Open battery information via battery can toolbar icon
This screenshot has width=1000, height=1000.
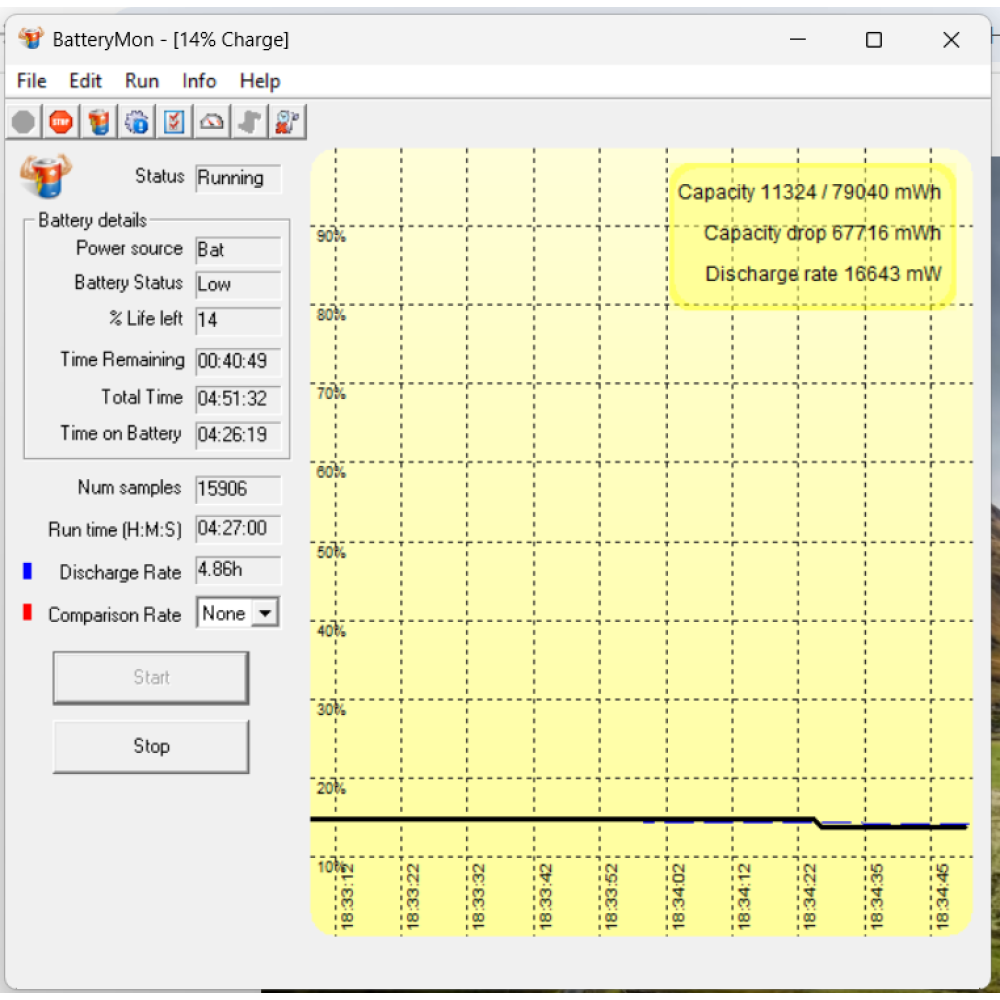coord(98,123)
